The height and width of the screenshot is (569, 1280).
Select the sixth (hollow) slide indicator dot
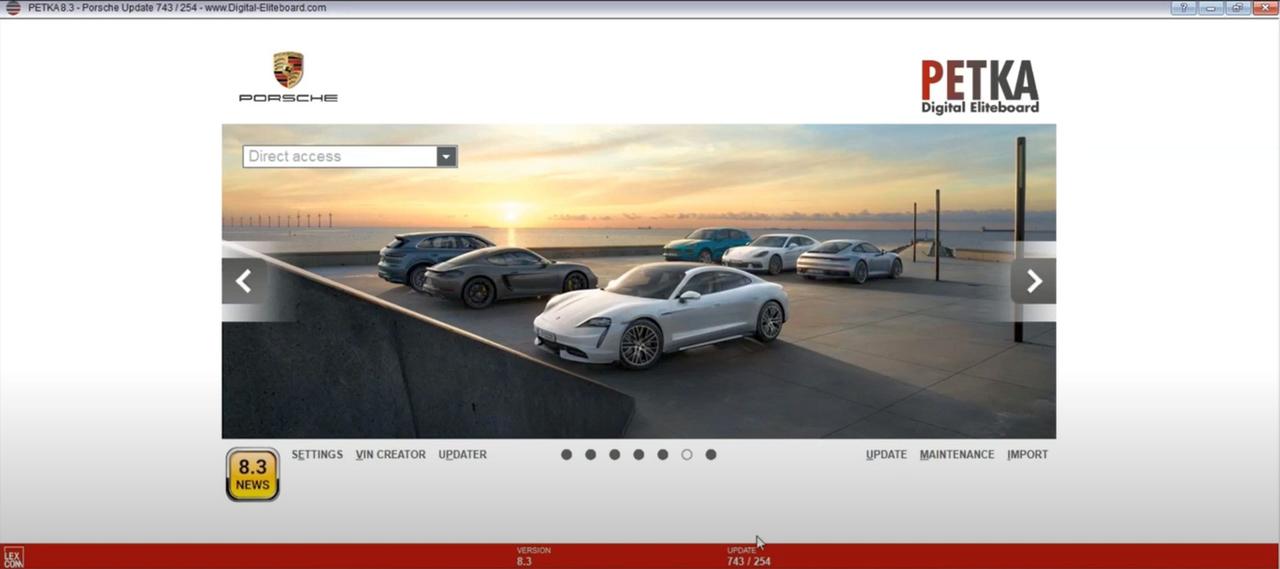click(686, 454)
